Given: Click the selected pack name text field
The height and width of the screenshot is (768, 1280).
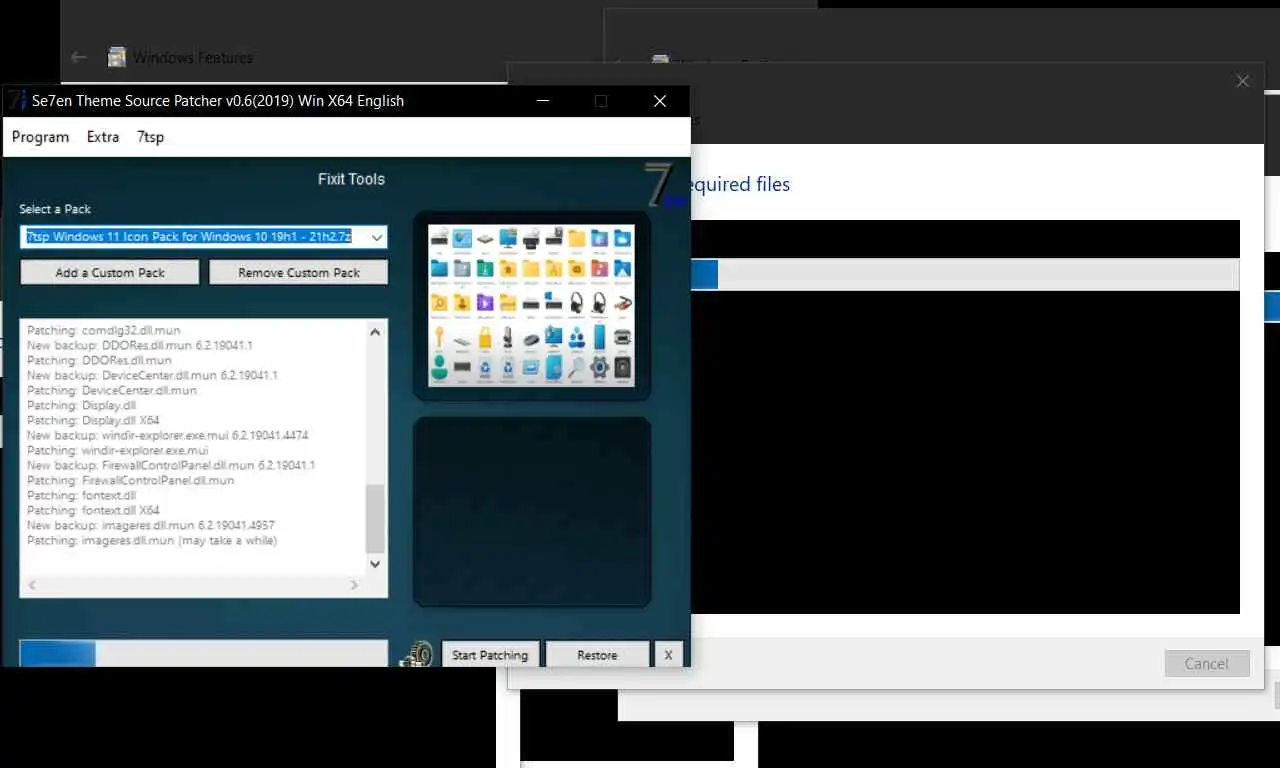Looking at the screenshot, I should point(193,237).
